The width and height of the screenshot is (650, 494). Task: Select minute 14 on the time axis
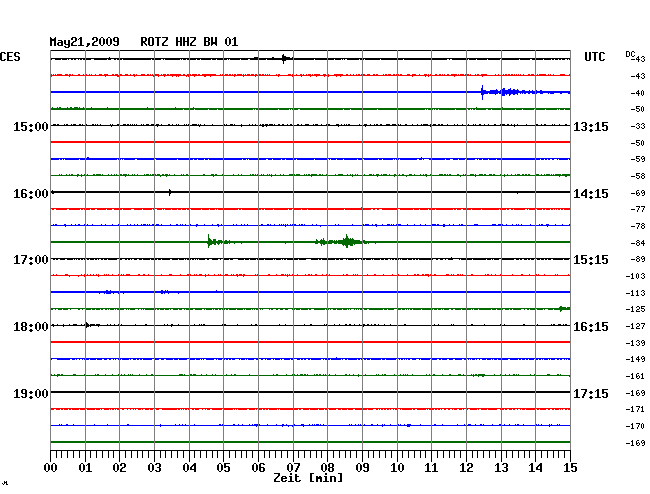535,467
